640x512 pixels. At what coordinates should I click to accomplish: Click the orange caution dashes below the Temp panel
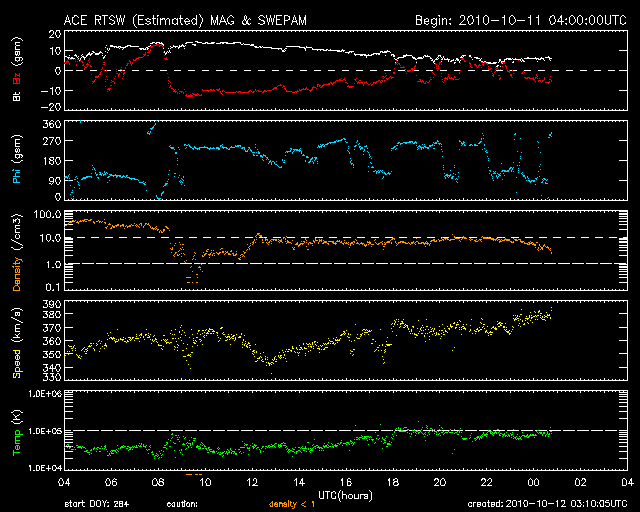click(x=194, y=474)
